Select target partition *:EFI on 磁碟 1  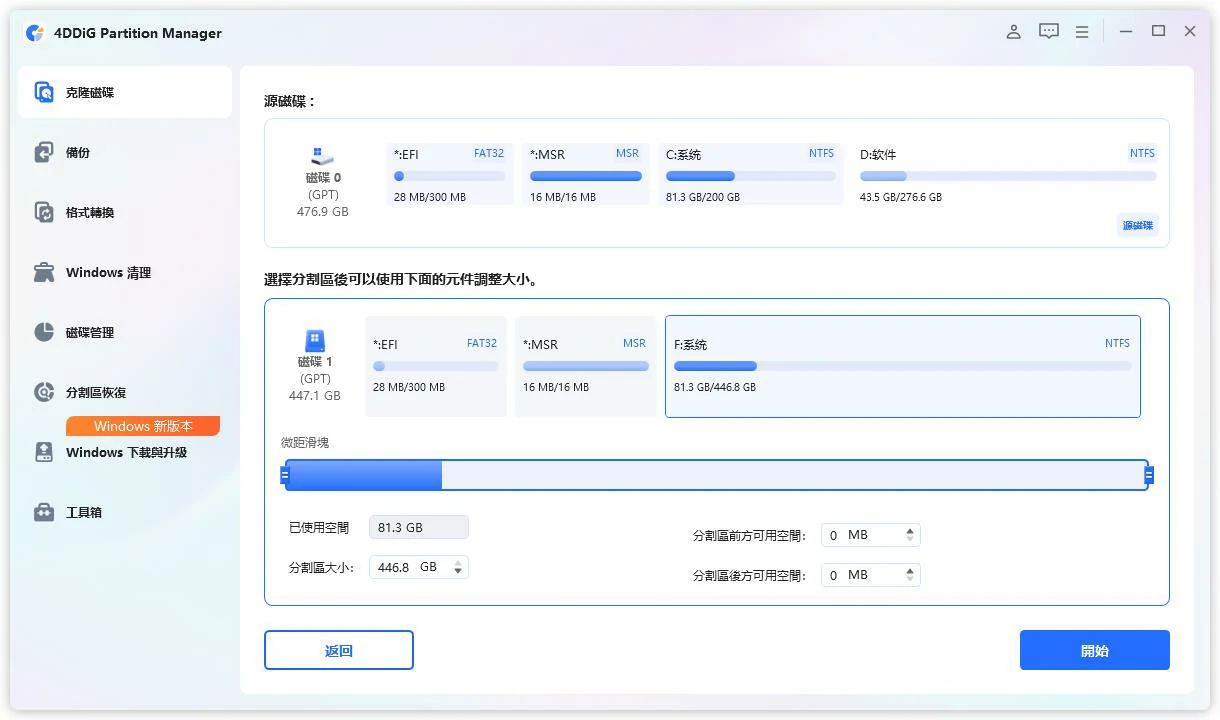pos(436,366)
